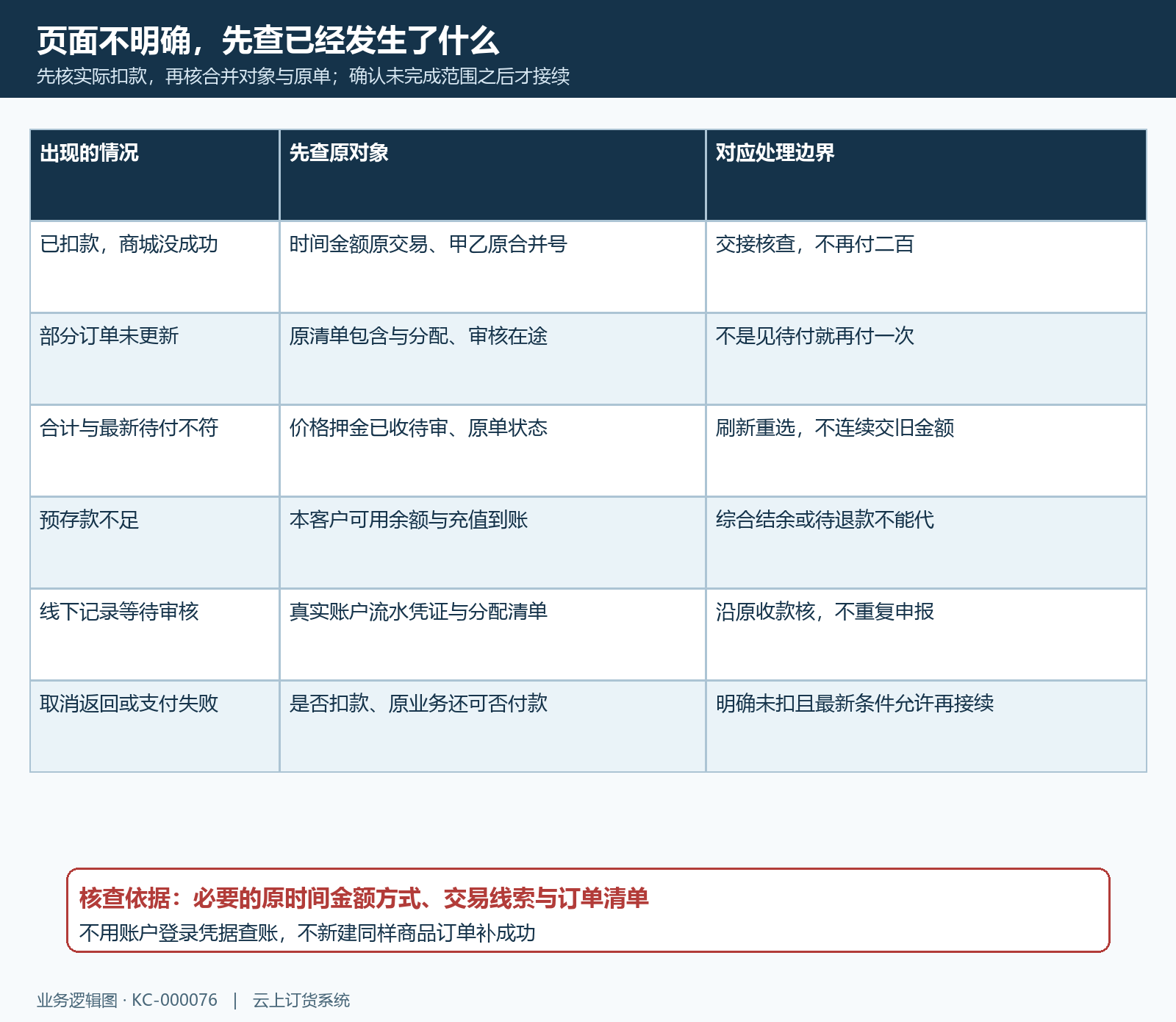This screenshot has width=1176, height=1022.
Task: Select cell 取消返回或支付失败
Action: click(x=154, y=726)
